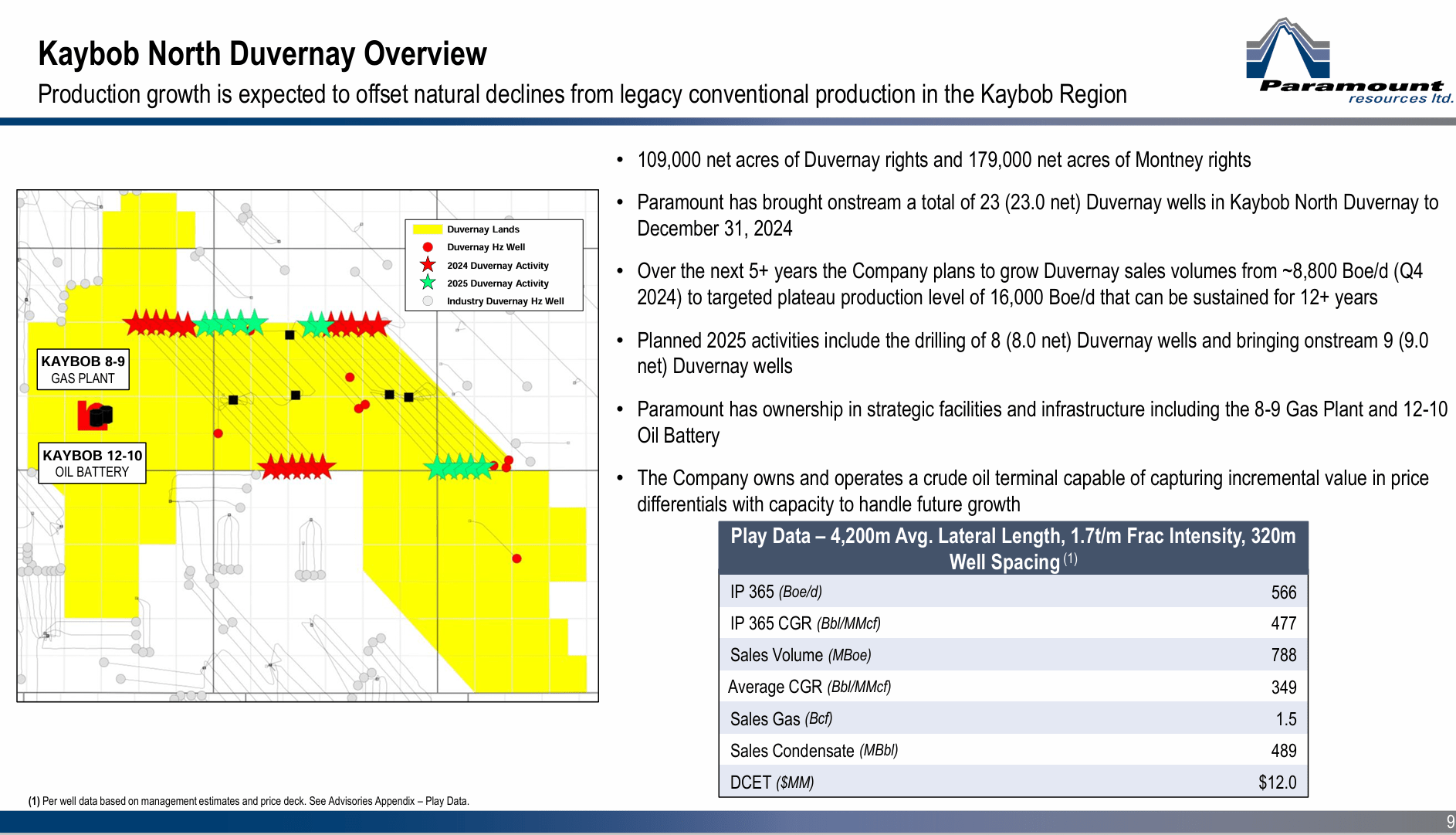Image resolution: width=1456 pixels, height=835 pixels.
Task: Select the red Duvernay Hz Well legend dot
Action: [427, 247]
